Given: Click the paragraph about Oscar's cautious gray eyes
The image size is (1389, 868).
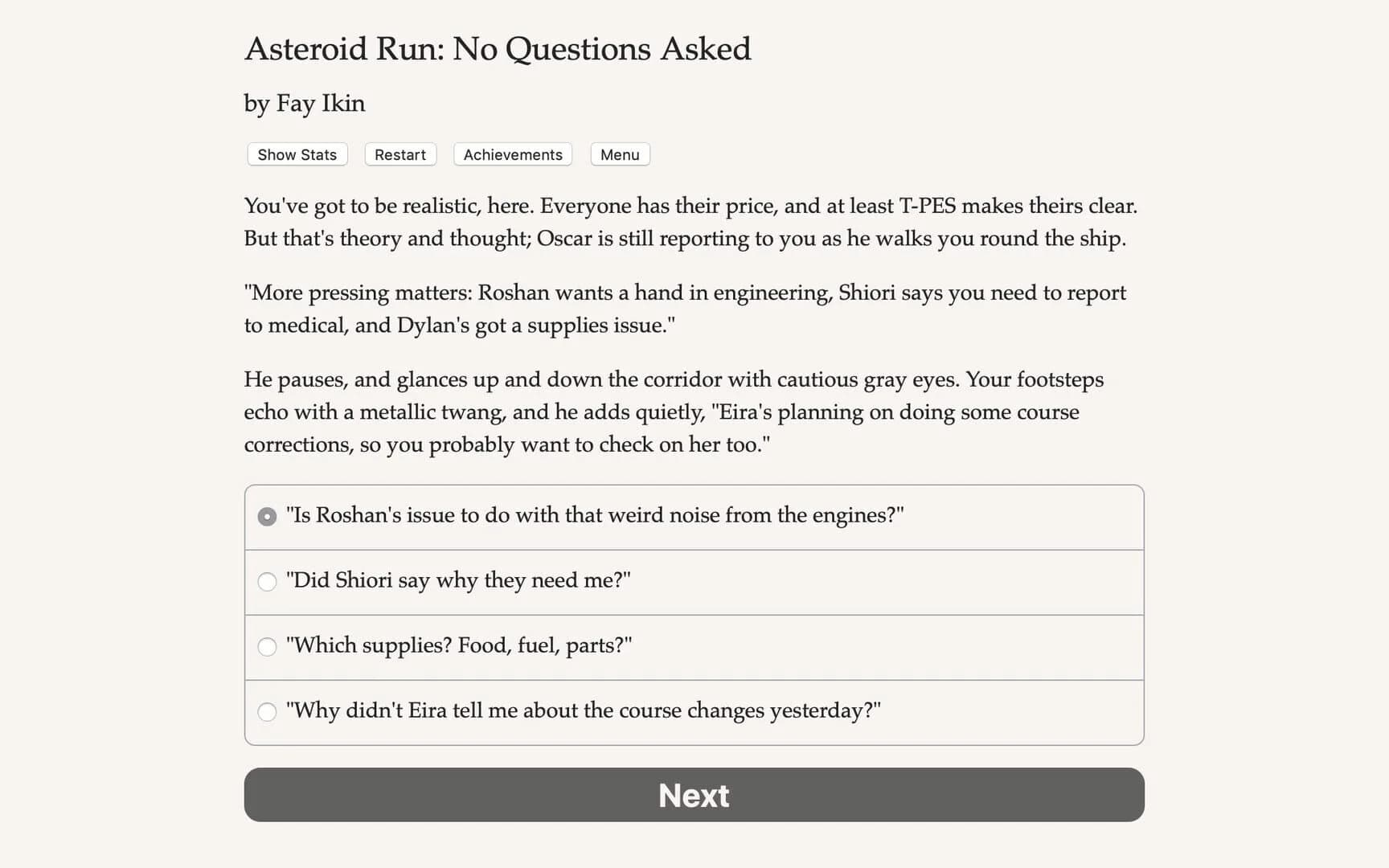Looking at the screenshot, I should [674, 411].
